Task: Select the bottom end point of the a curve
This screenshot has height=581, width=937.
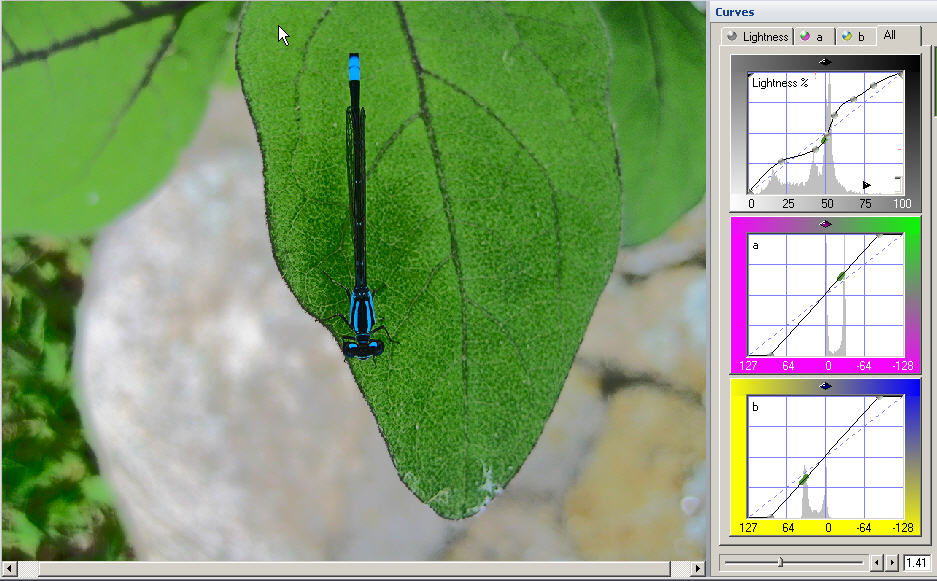Action: point(771,354)
